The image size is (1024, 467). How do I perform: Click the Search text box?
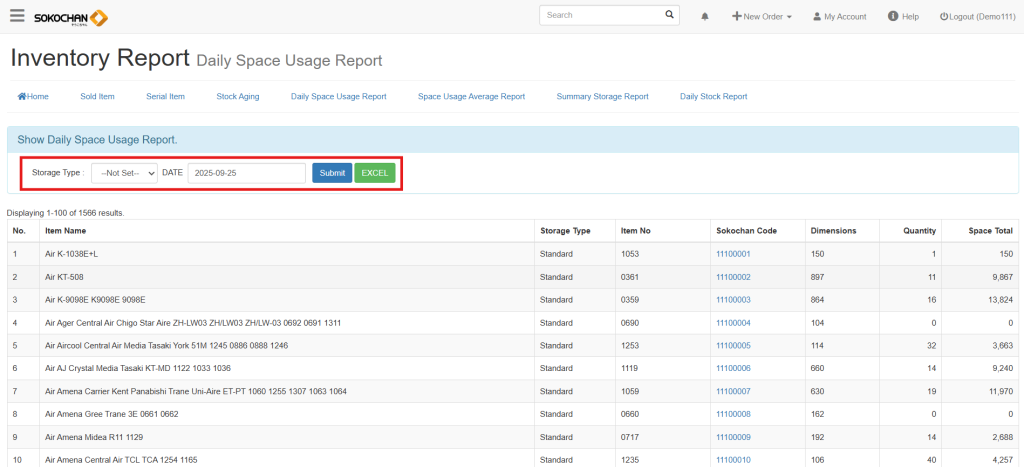coord(600,16)
